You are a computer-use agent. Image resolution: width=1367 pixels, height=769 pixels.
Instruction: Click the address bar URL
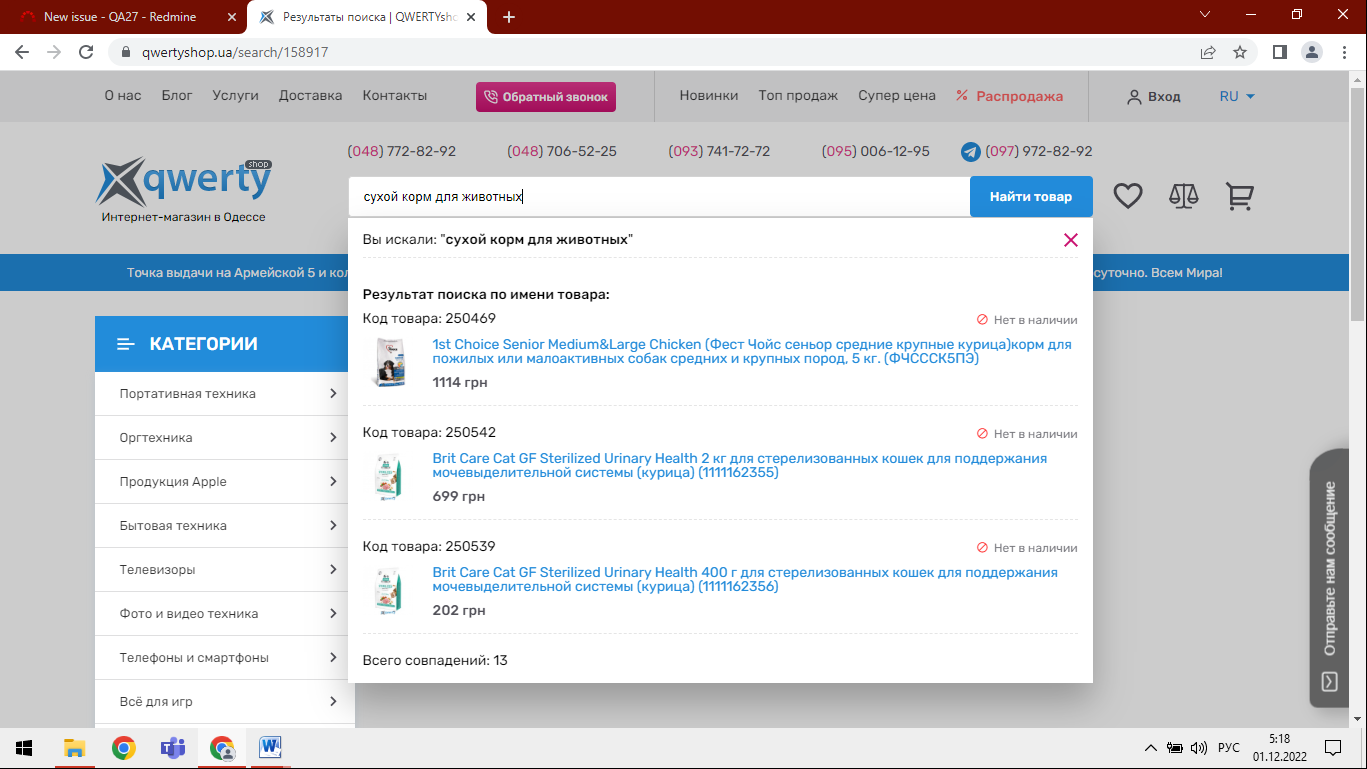pos(235,52)
